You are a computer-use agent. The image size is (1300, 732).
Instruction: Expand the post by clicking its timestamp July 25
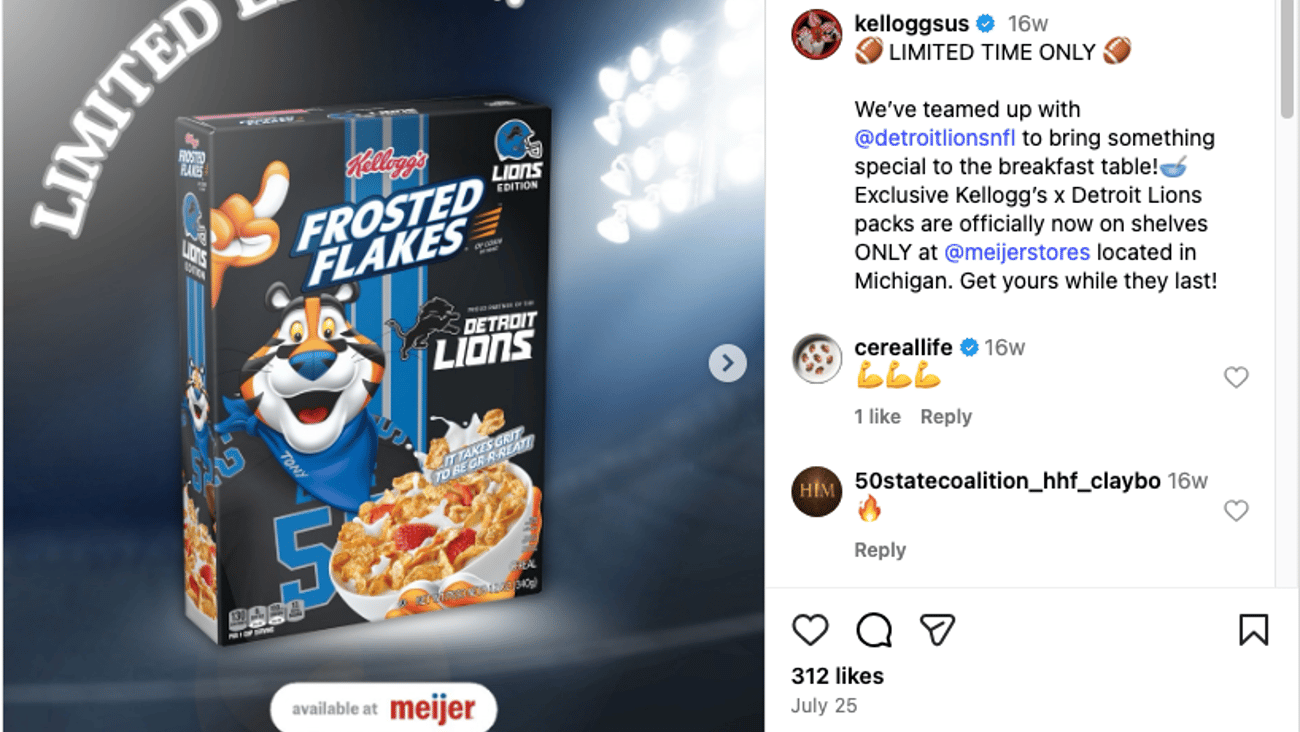pos(824,705)
